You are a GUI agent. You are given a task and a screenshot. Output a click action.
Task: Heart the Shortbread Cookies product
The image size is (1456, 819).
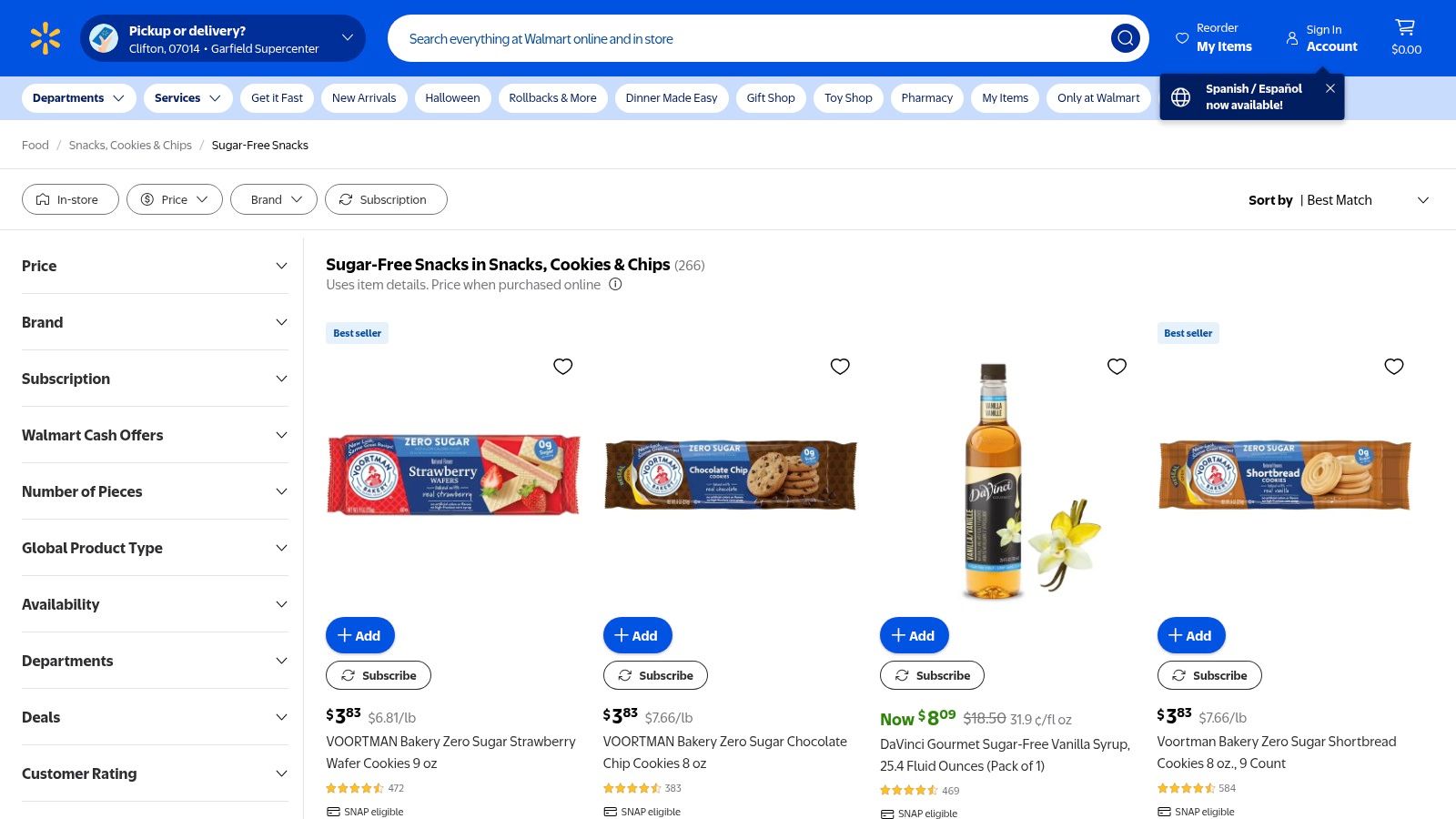pos(1393,366)
